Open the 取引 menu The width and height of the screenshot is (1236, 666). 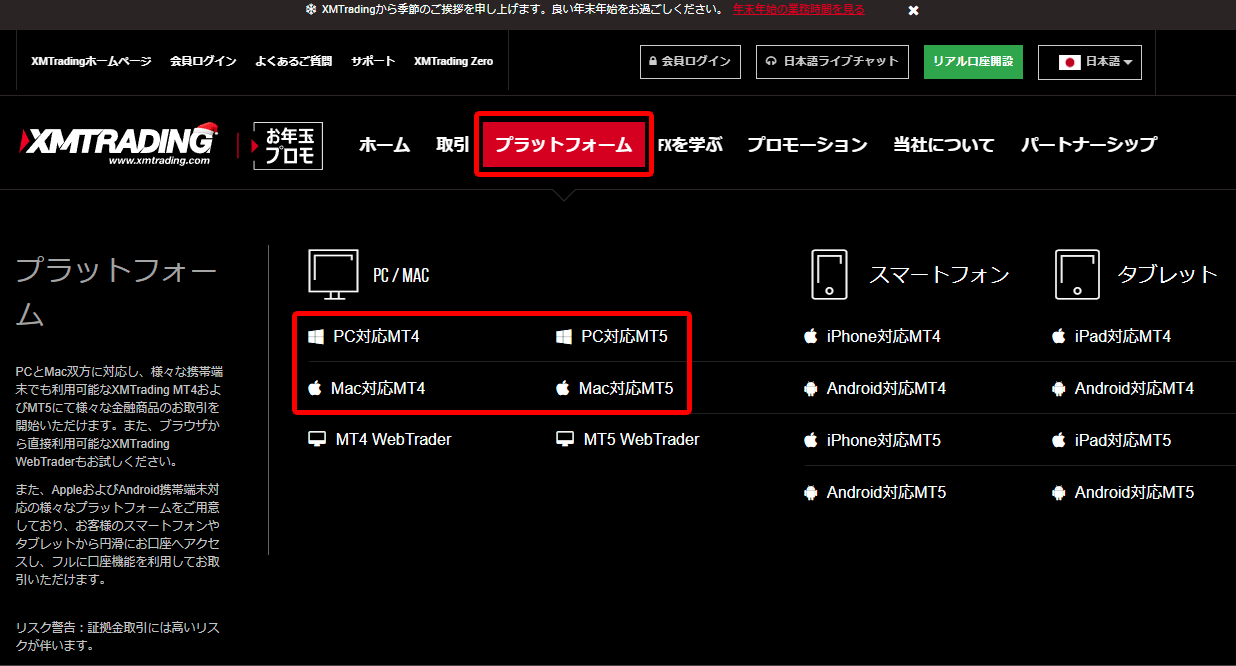(x=452, y=144)
